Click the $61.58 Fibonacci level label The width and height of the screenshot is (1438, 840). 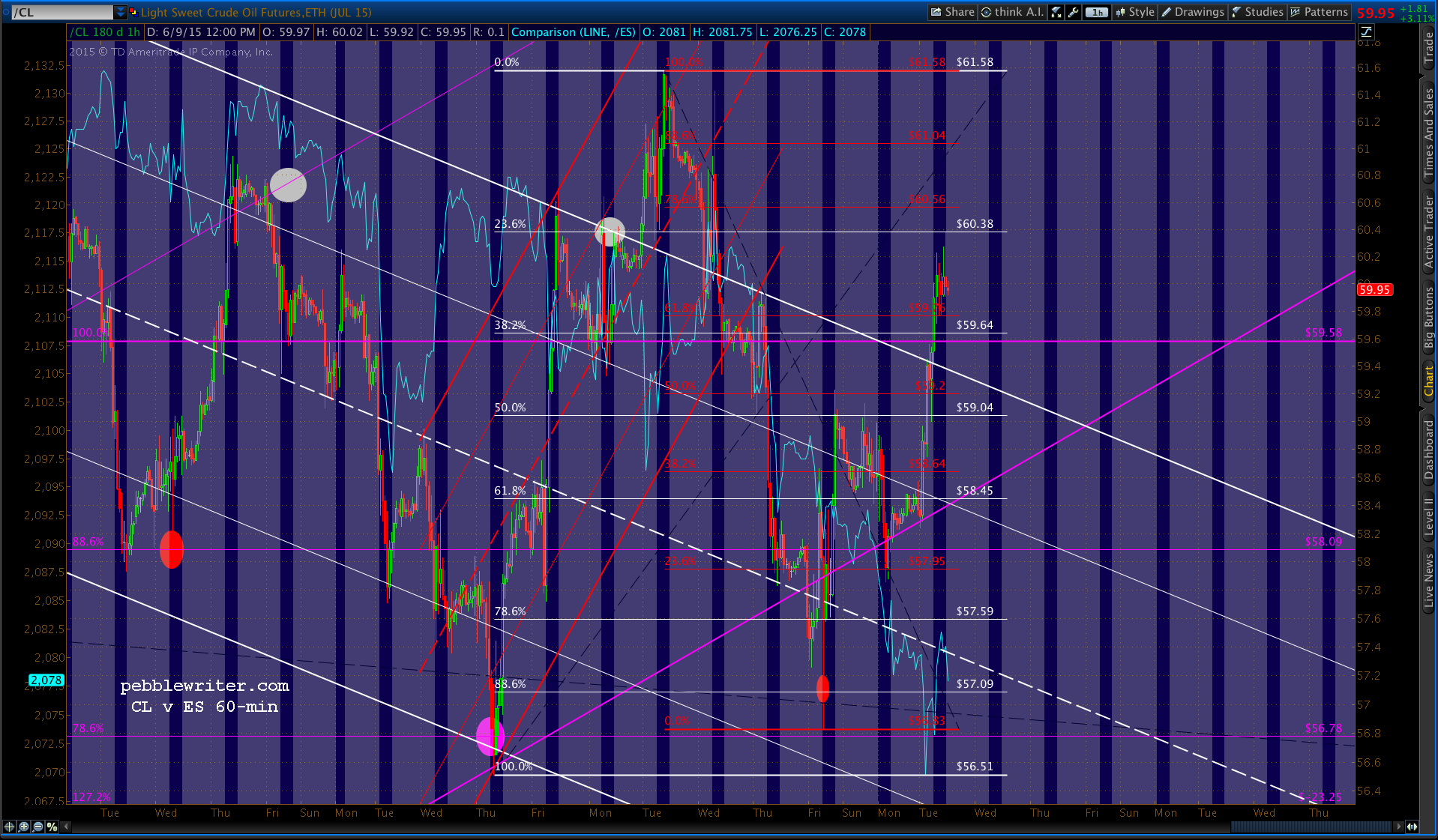(x=975, y=62)
